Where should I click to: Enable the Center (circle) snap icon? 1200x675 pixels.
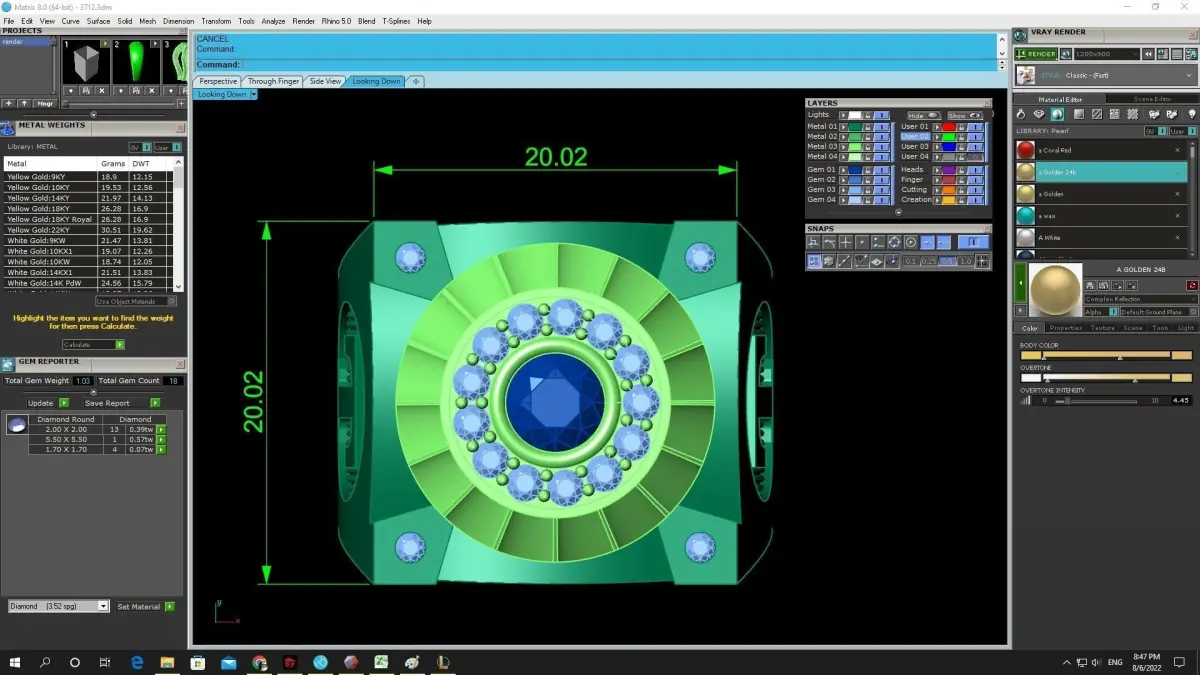tap(911, 242)
